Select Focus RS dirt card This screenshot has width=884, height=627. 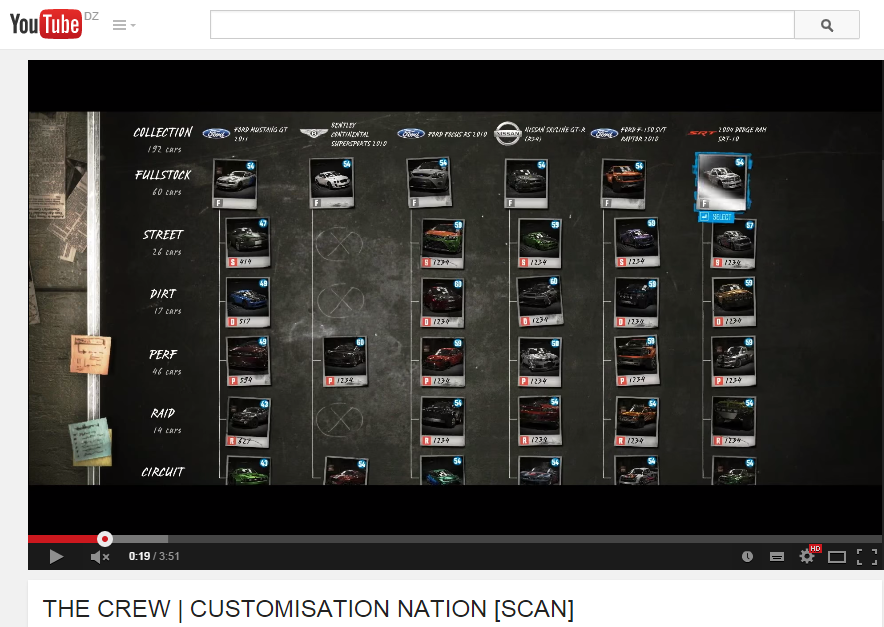pyautogui.click(x=443, y=303)
